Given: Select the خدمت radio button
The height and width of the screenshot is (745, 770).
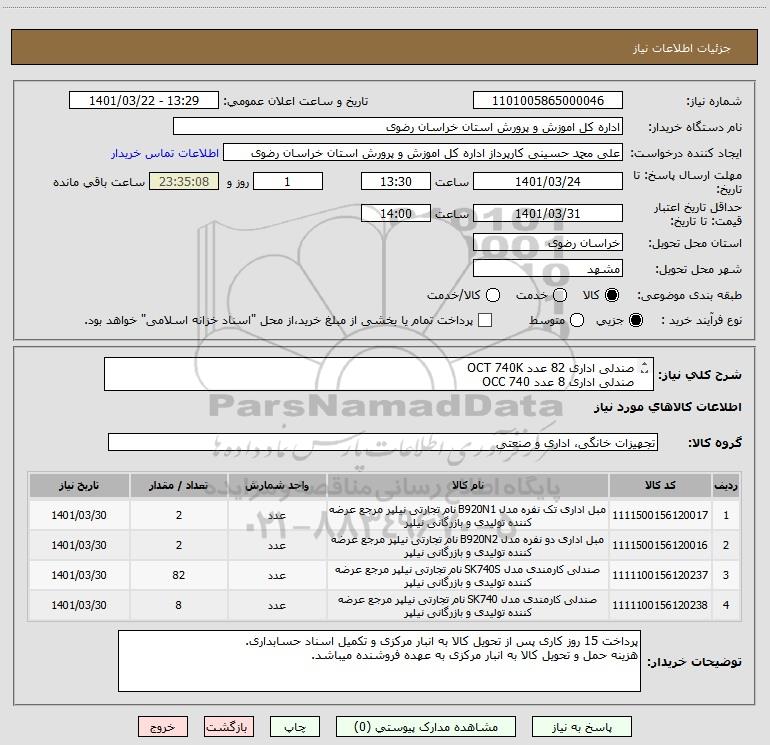Looking at the screenshot, I should coord(560,295).
